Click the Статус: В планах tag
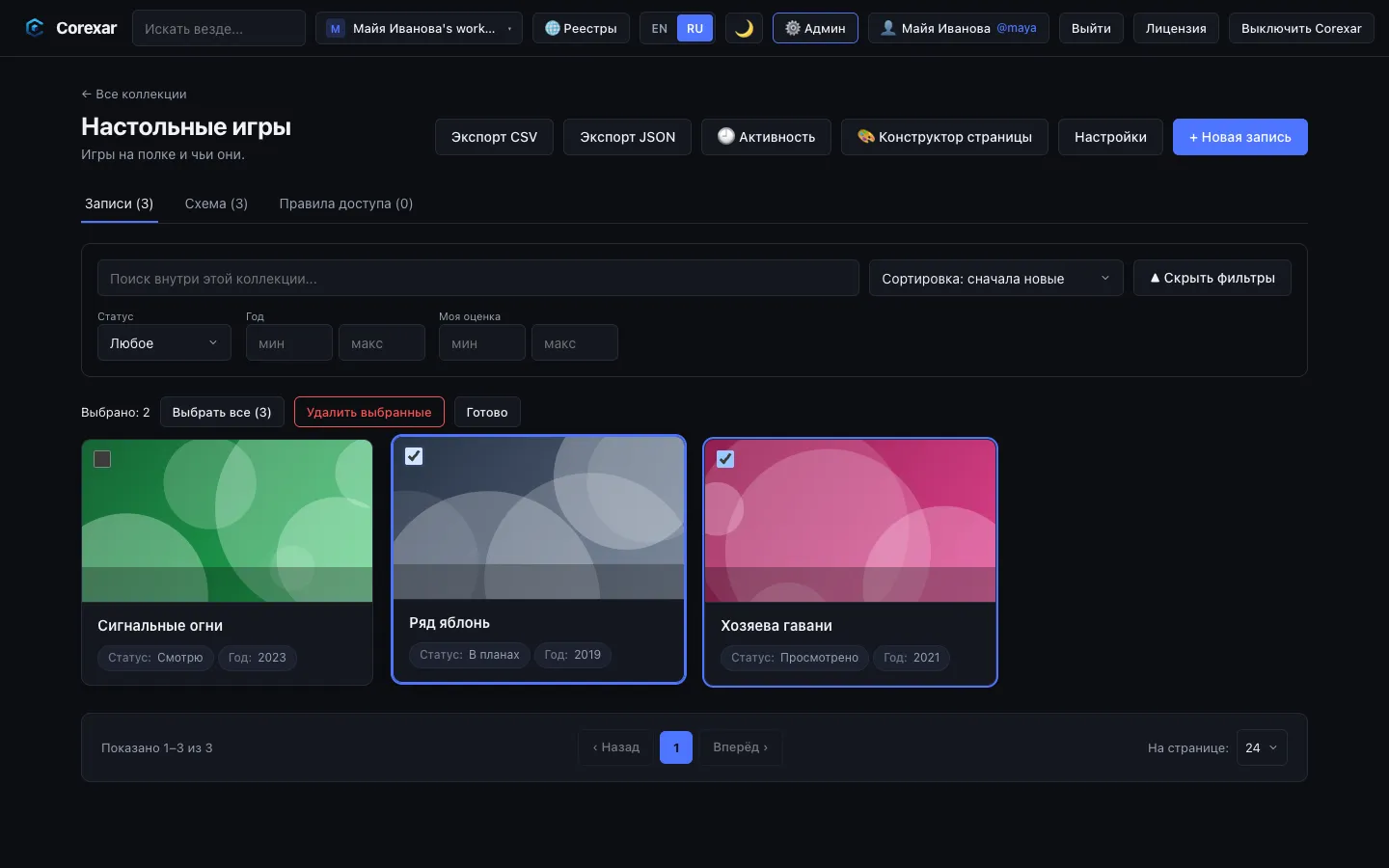Screen dimensions: 1389x868 coord(470,655)
